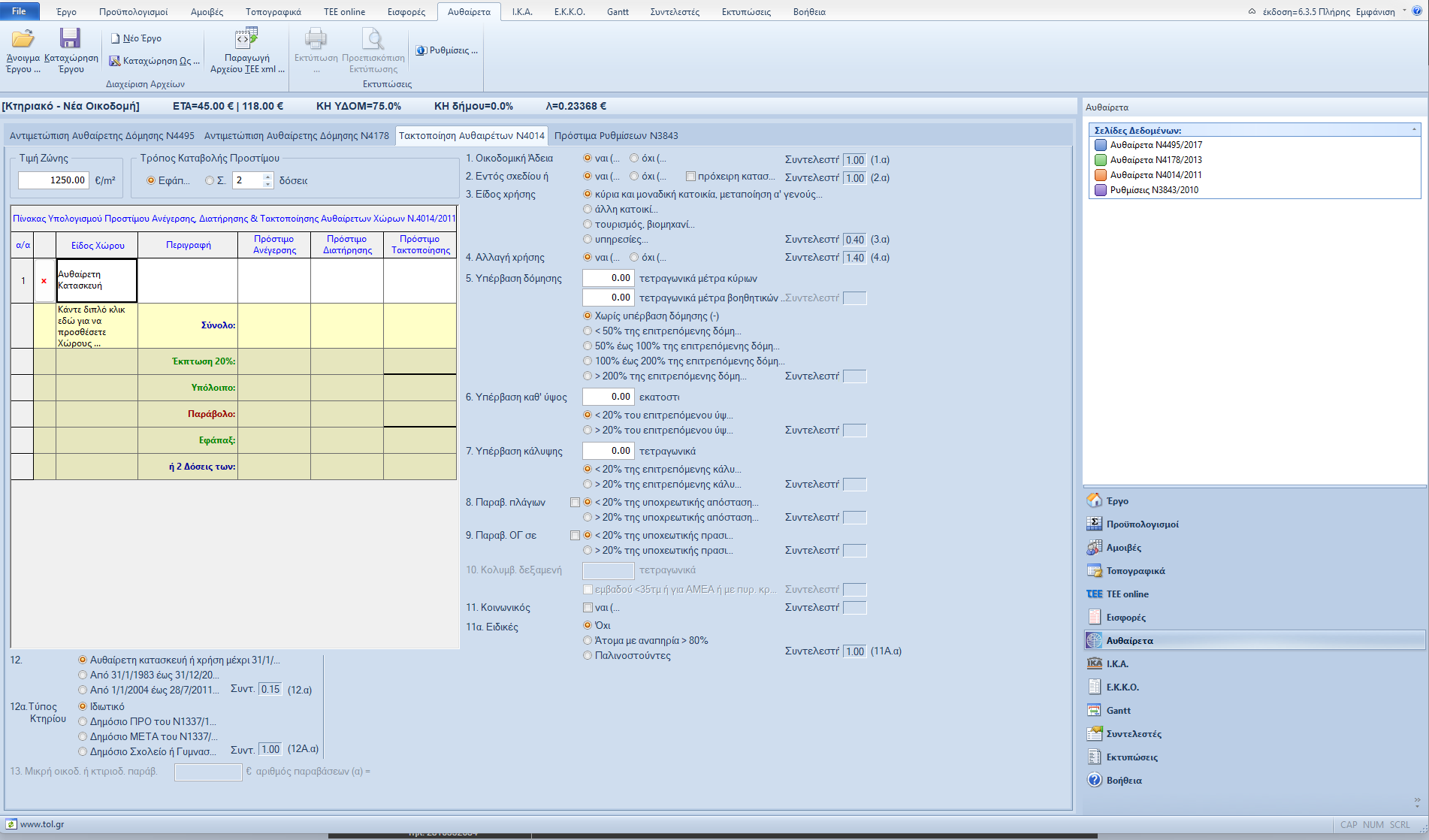The image size is (1429, 840).
Task: Collapse the Σελίδες Δεδομένων list header
Action: [1414, 130]
